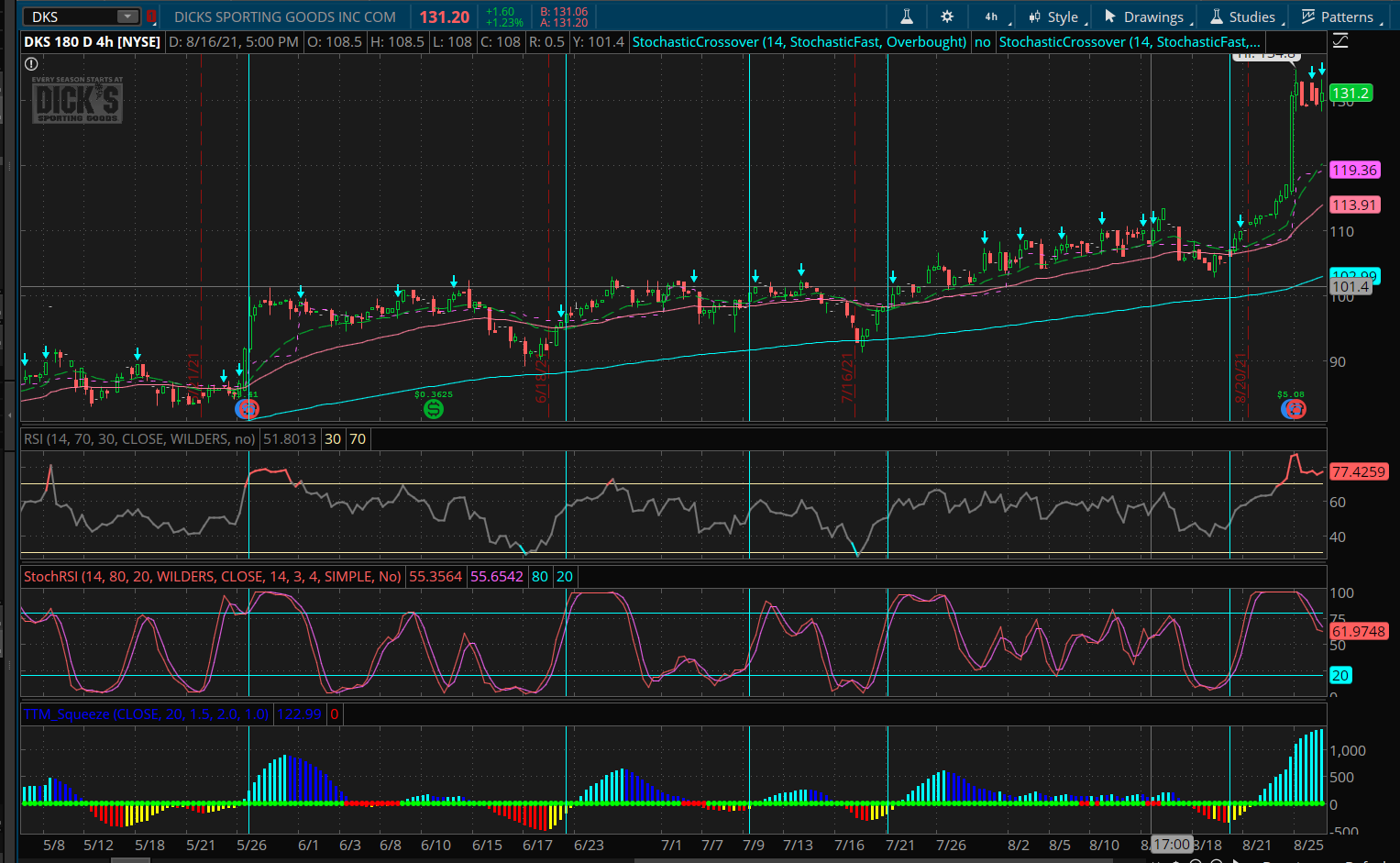
Task: Click the RSI value 51.8013
Action: pos(290,439)
